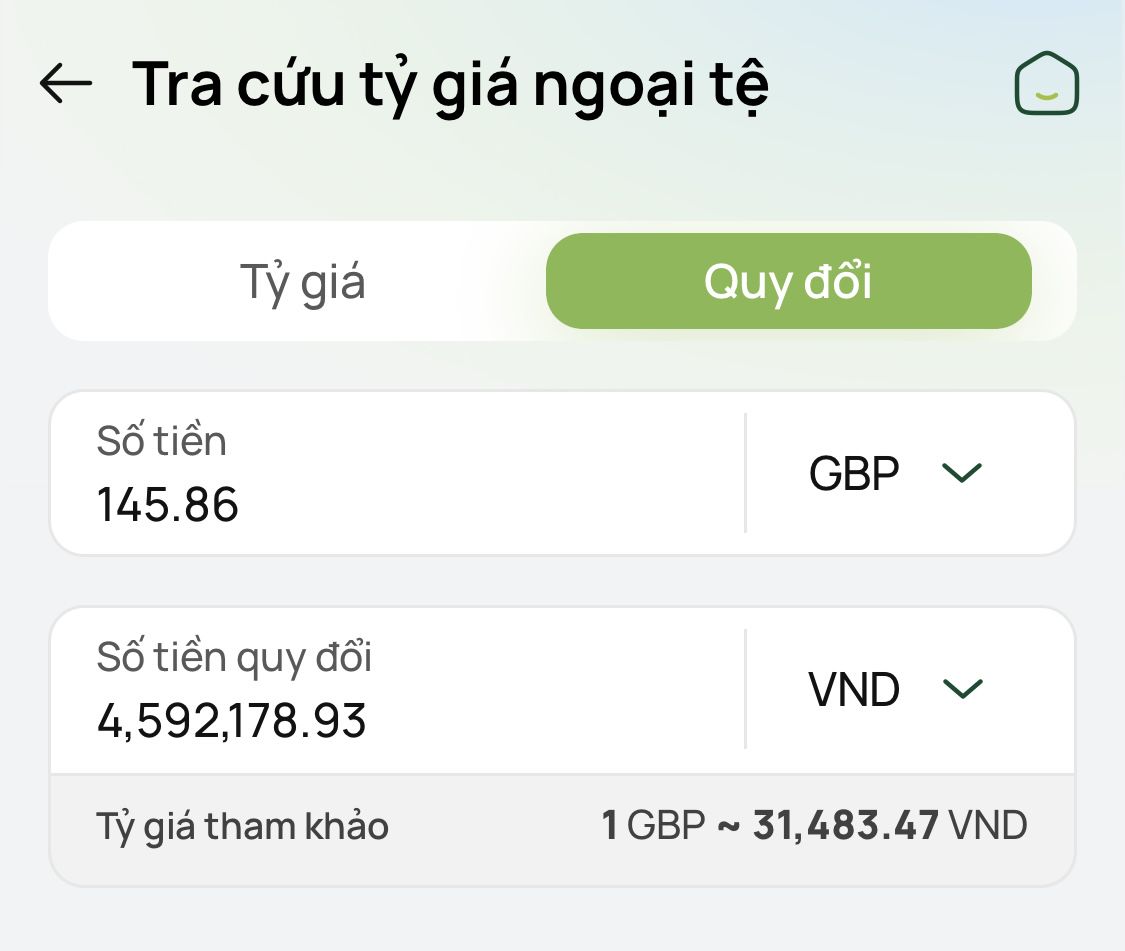Image resolution: width=1125 pixels, height=951 pixels.
Task: Open the home icon at top right
Action: [x=1046, y=83]
